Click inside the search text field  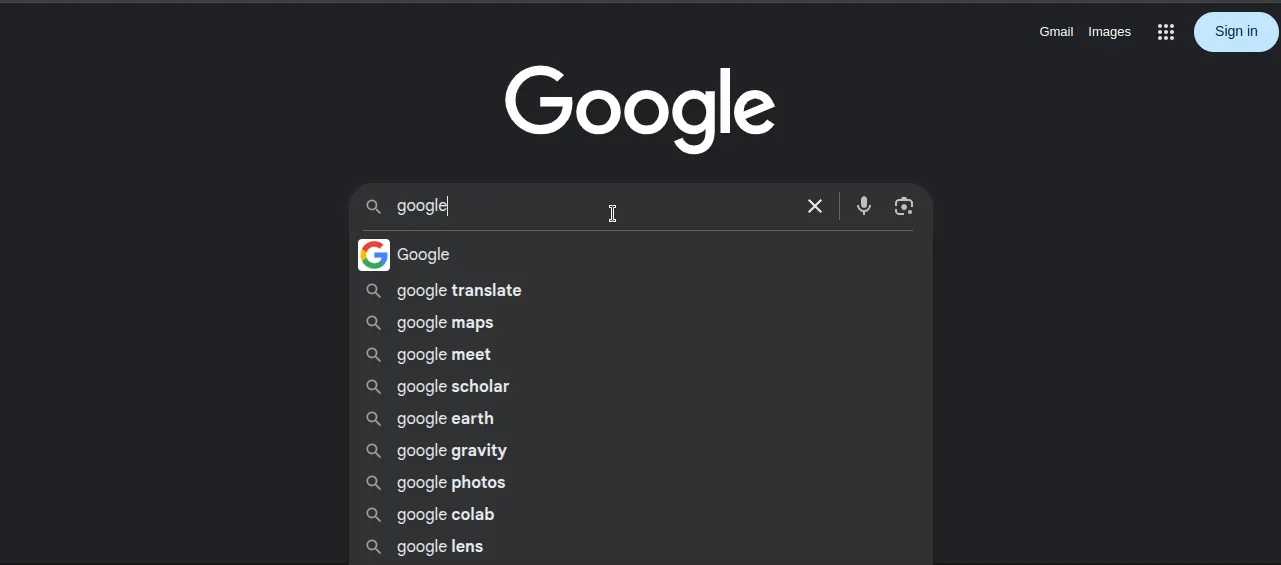click(x=600, y=206)
